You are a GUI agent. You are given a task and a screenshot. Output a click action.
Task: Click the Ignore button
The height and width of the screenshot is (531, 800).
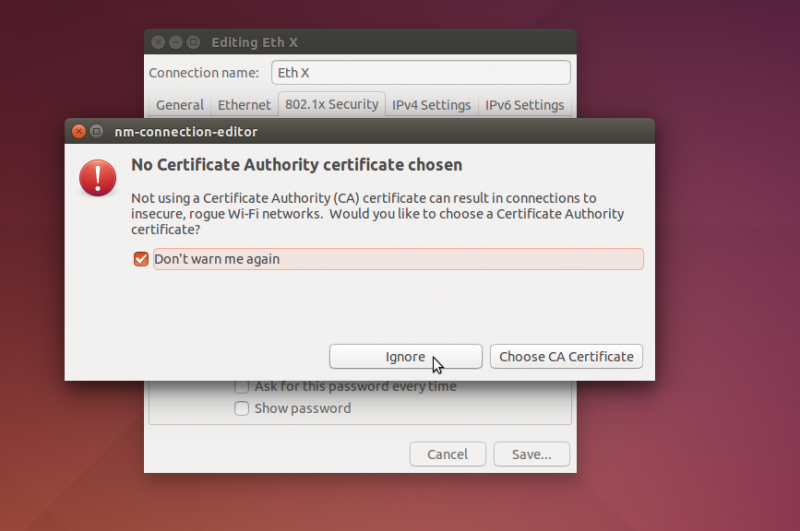pyautogui.click(x=406, y=357)
